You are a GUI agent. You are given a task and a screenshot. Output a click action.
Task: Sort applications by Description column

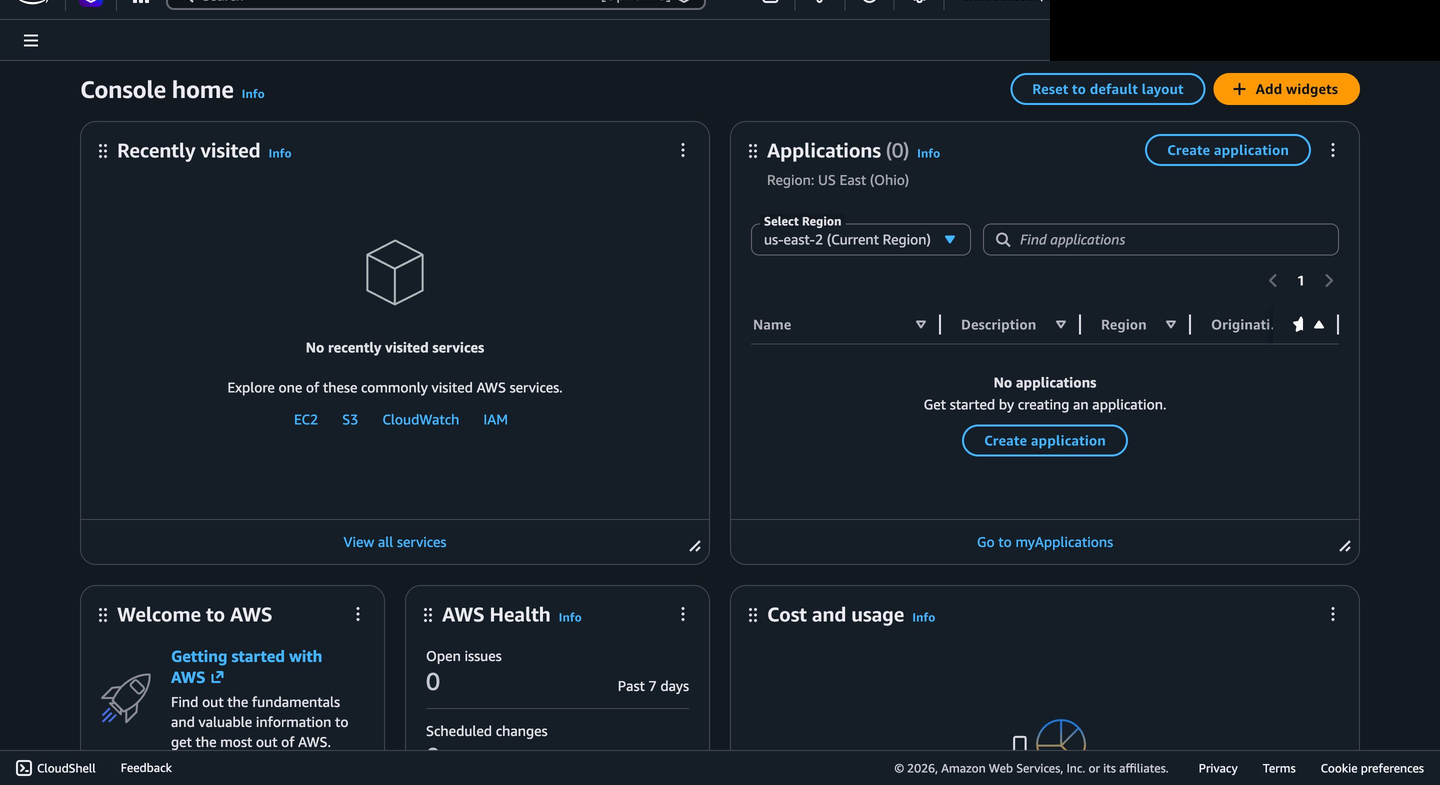click(1061, 325)
